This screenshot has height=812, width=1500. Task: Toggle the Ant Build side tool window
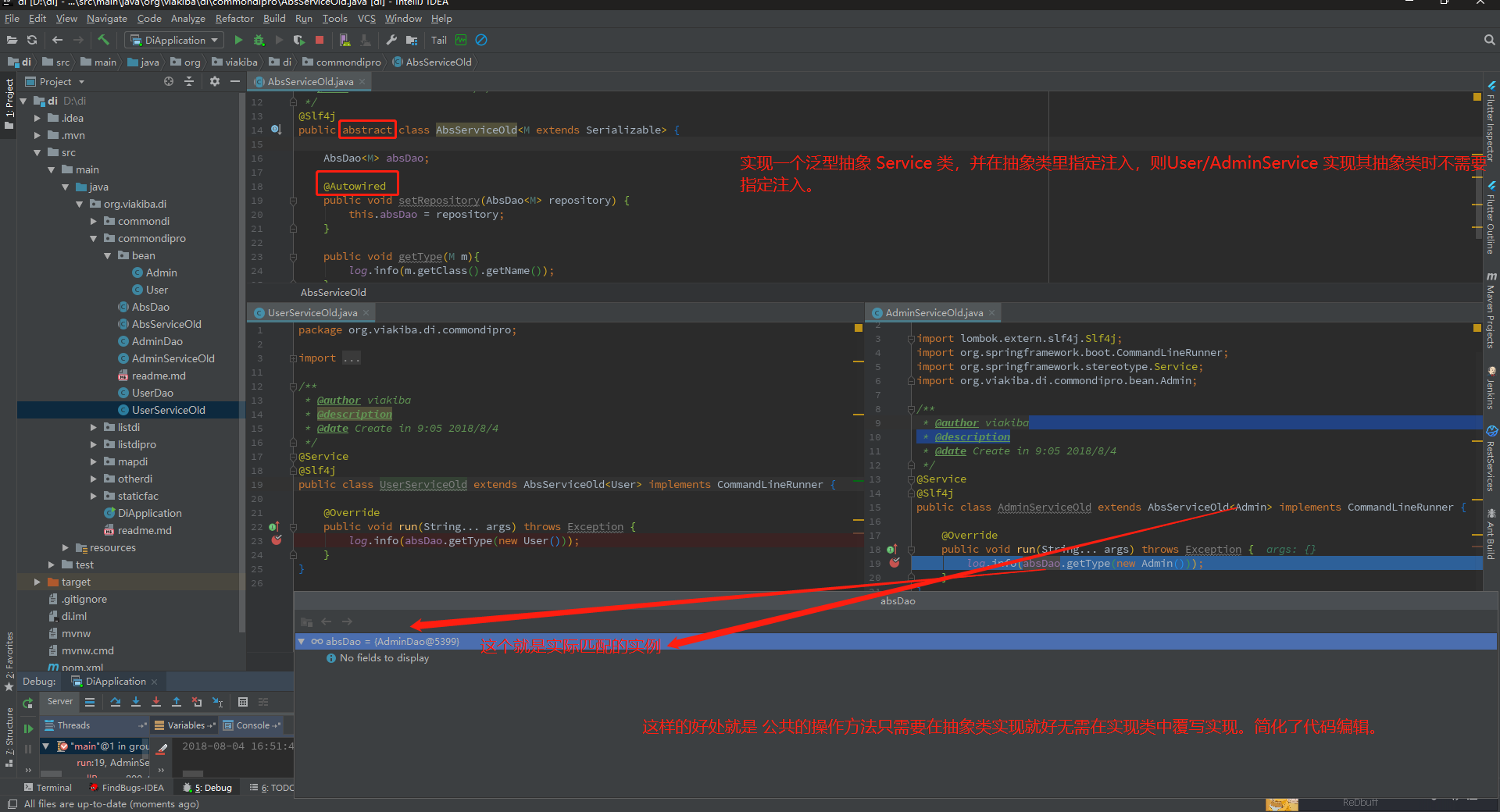(x=1491, y=535)
